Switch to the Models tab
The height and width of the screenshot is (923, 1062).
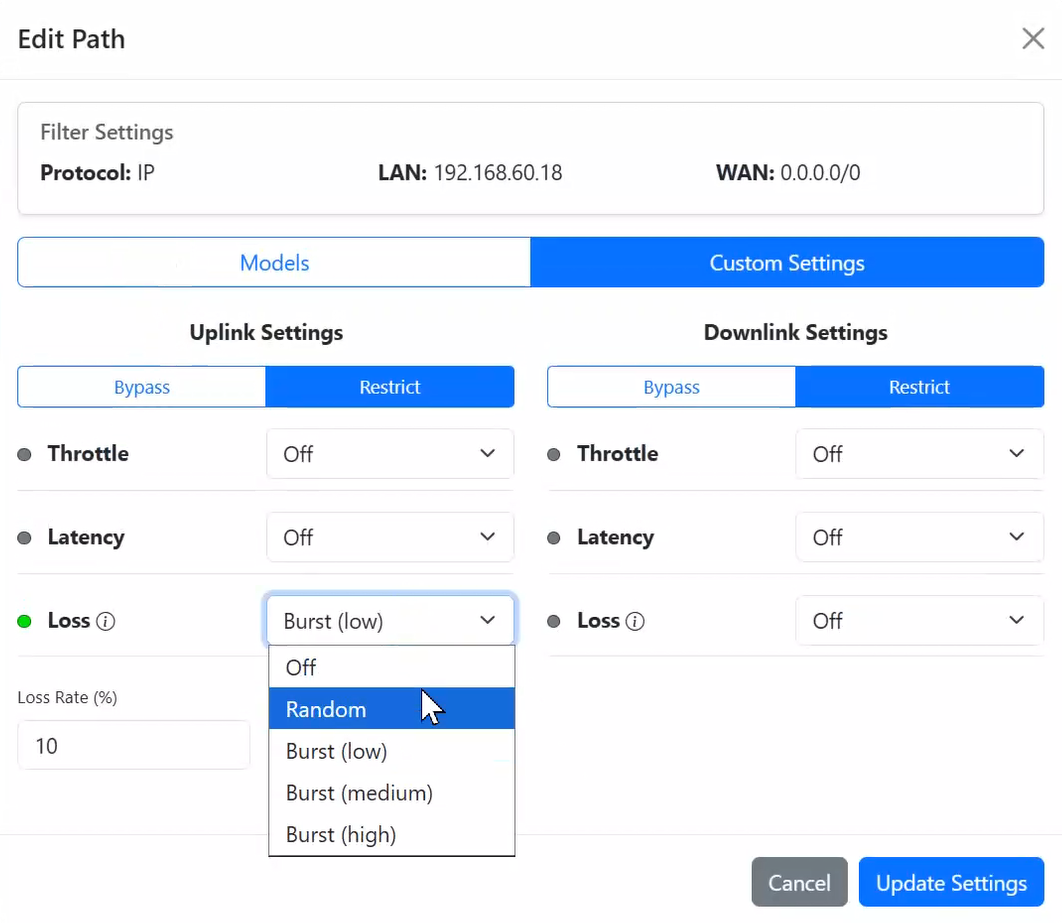click(x=274, y=262)
